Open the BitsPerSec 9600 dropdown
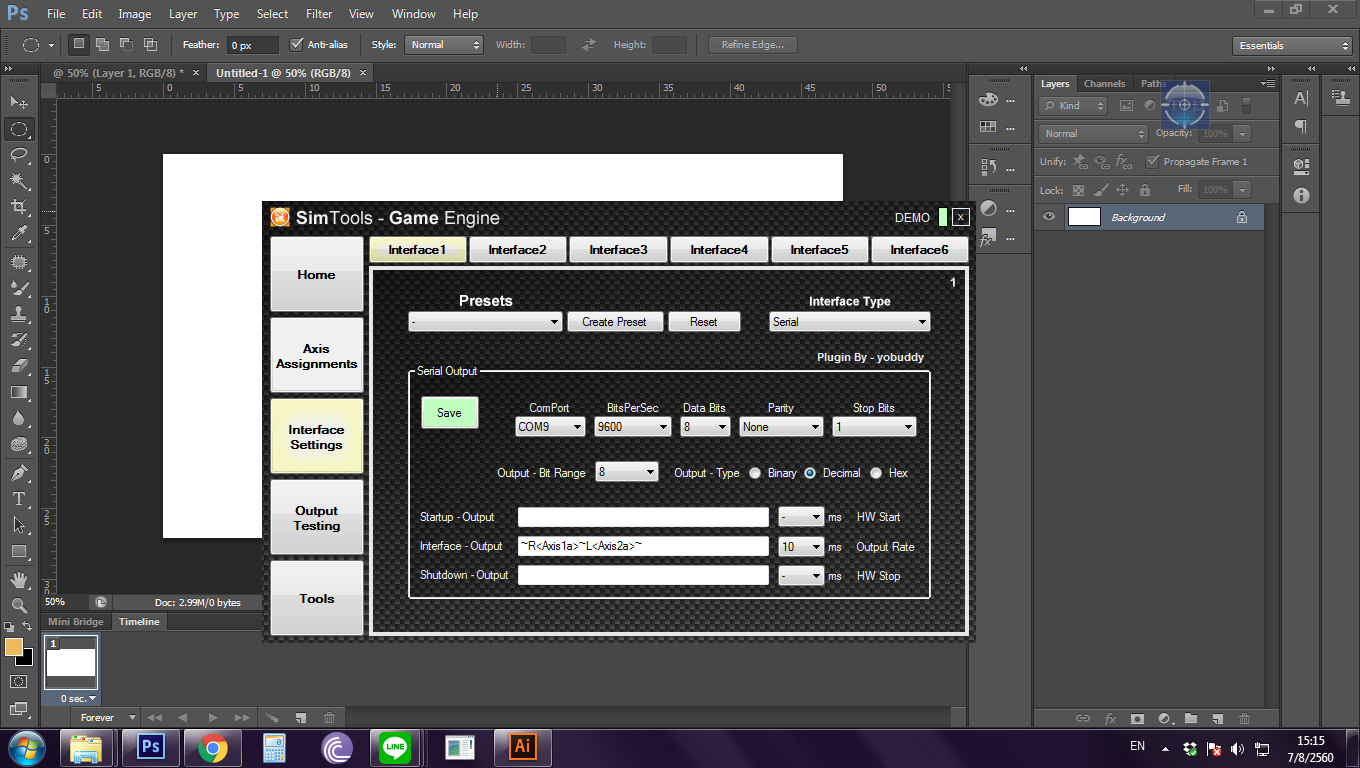Image resolution: width=1360 pixels, height=768 pixels. (x=632, y=427)
